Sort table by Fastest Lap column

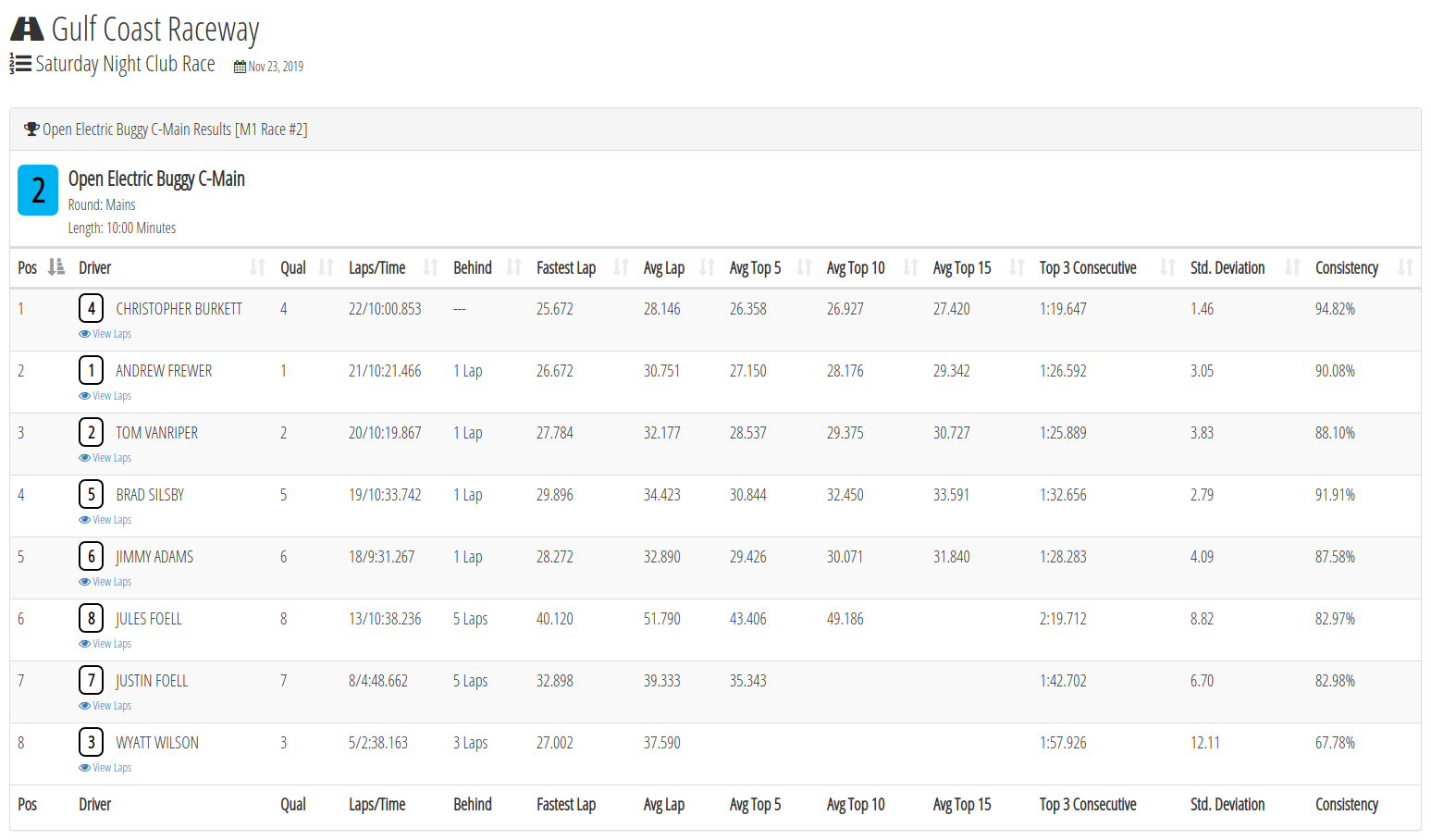pyautogui.click(x=583, y=267)
